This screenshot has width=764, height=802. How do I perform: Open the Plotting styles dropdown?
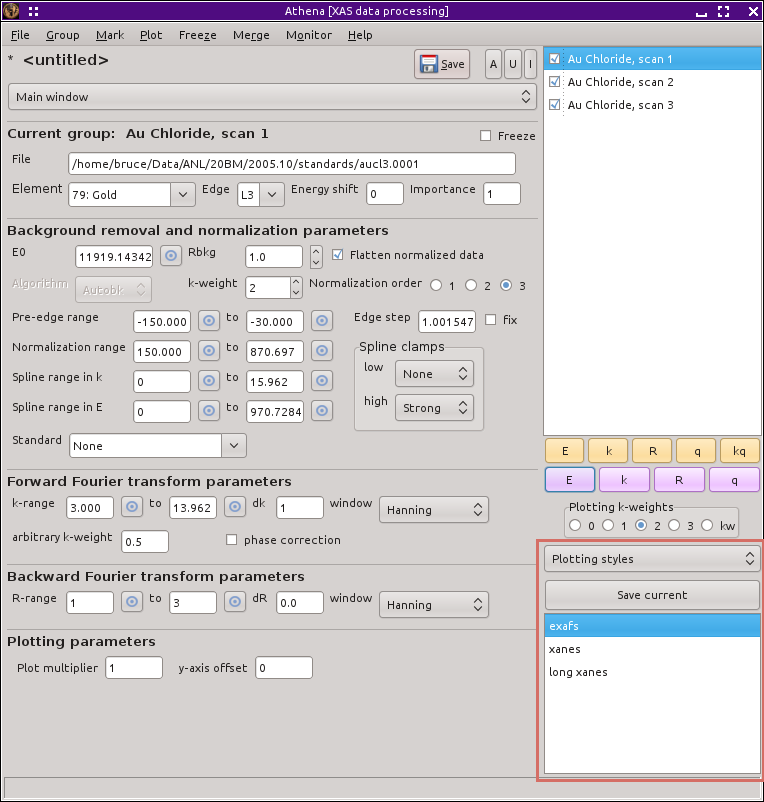pos(652,559)
